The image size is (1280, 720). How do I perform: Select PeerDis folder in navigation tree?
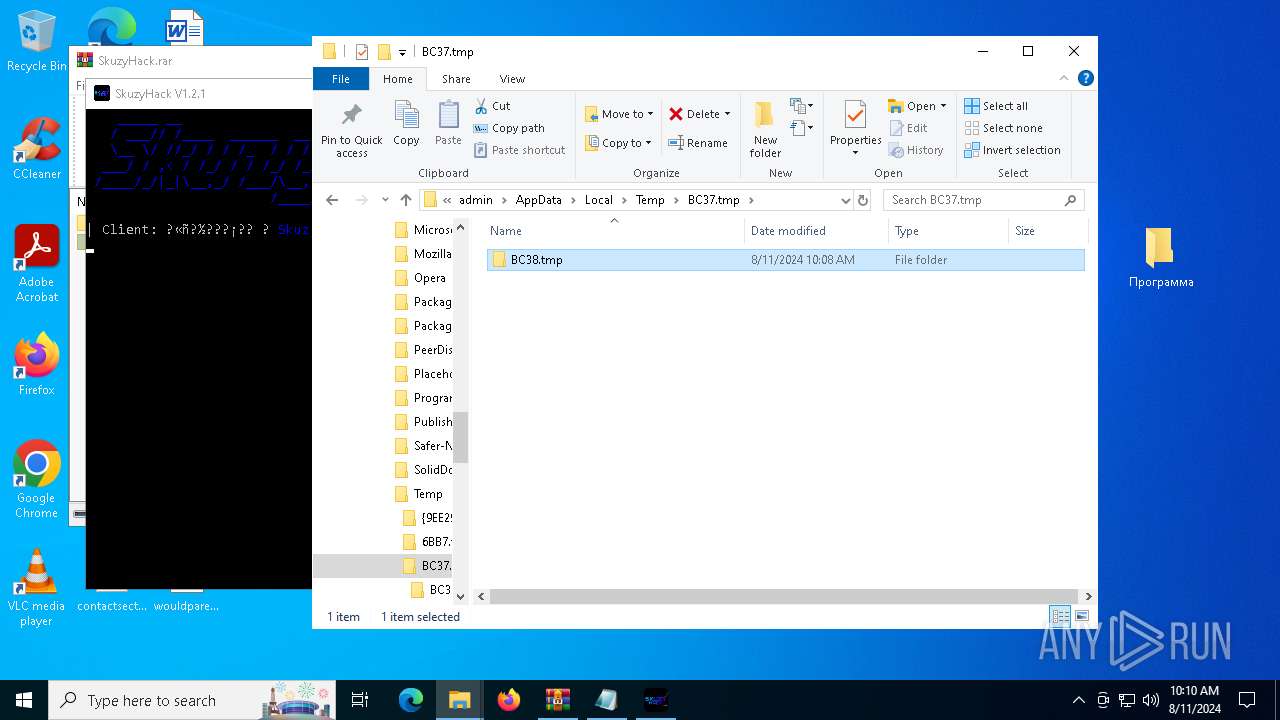423,350
